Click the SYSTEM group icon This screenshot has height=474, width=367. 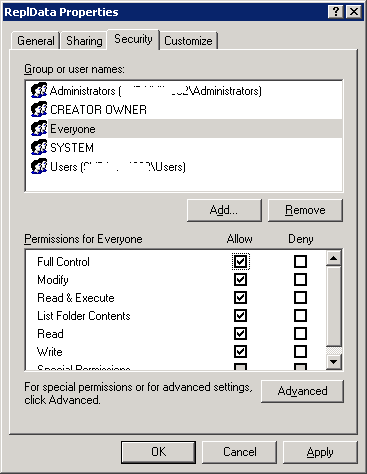[x=39, y=148]
